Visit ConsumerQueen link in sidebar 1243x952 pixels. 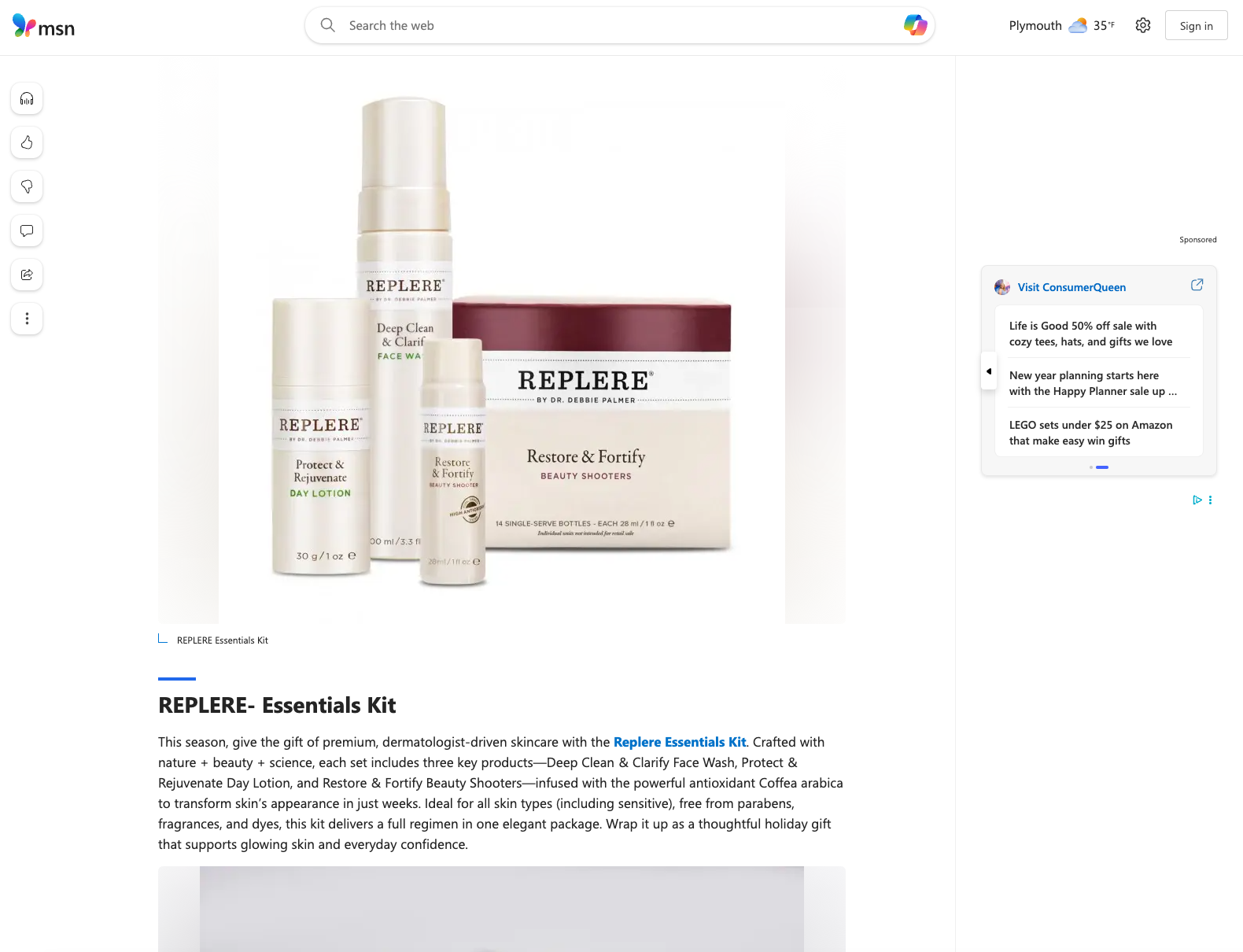[x=1071, y=287]
